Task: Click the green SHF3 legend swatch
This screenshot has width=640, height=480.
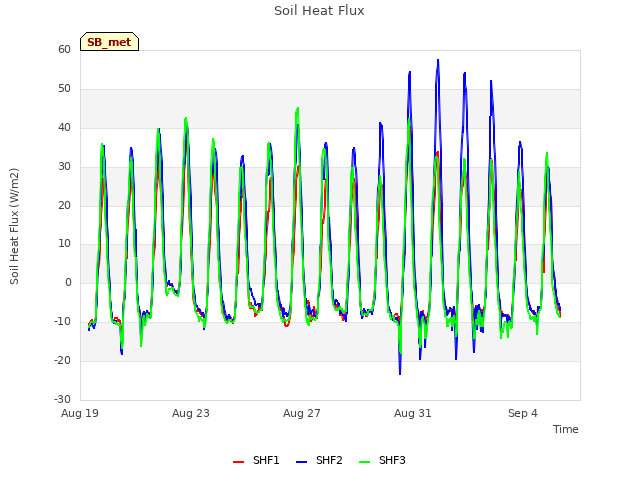Action: coord(364,462)
